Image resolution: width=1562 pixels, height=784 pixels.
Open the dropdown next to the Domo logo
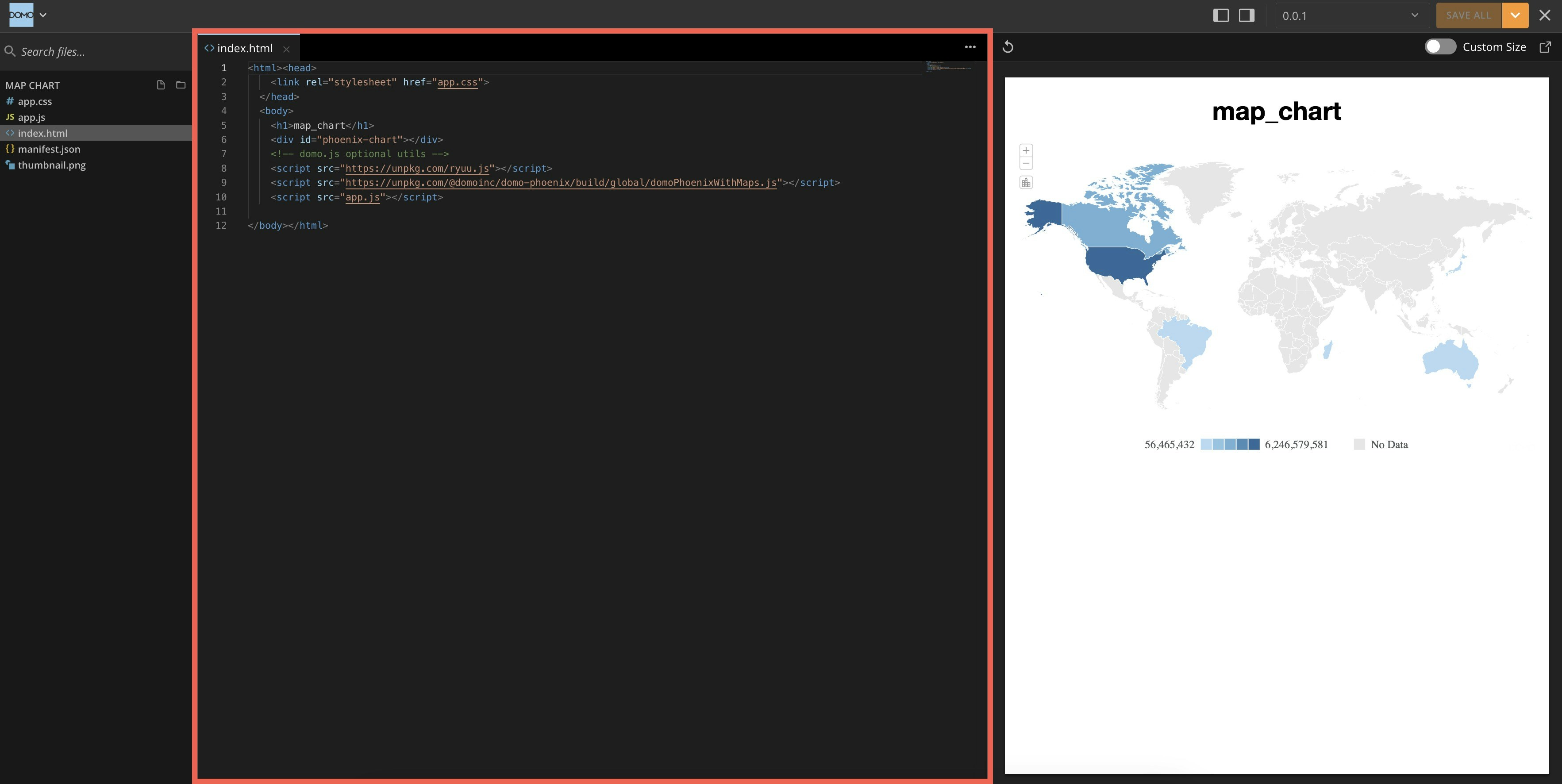coord(42,15)
